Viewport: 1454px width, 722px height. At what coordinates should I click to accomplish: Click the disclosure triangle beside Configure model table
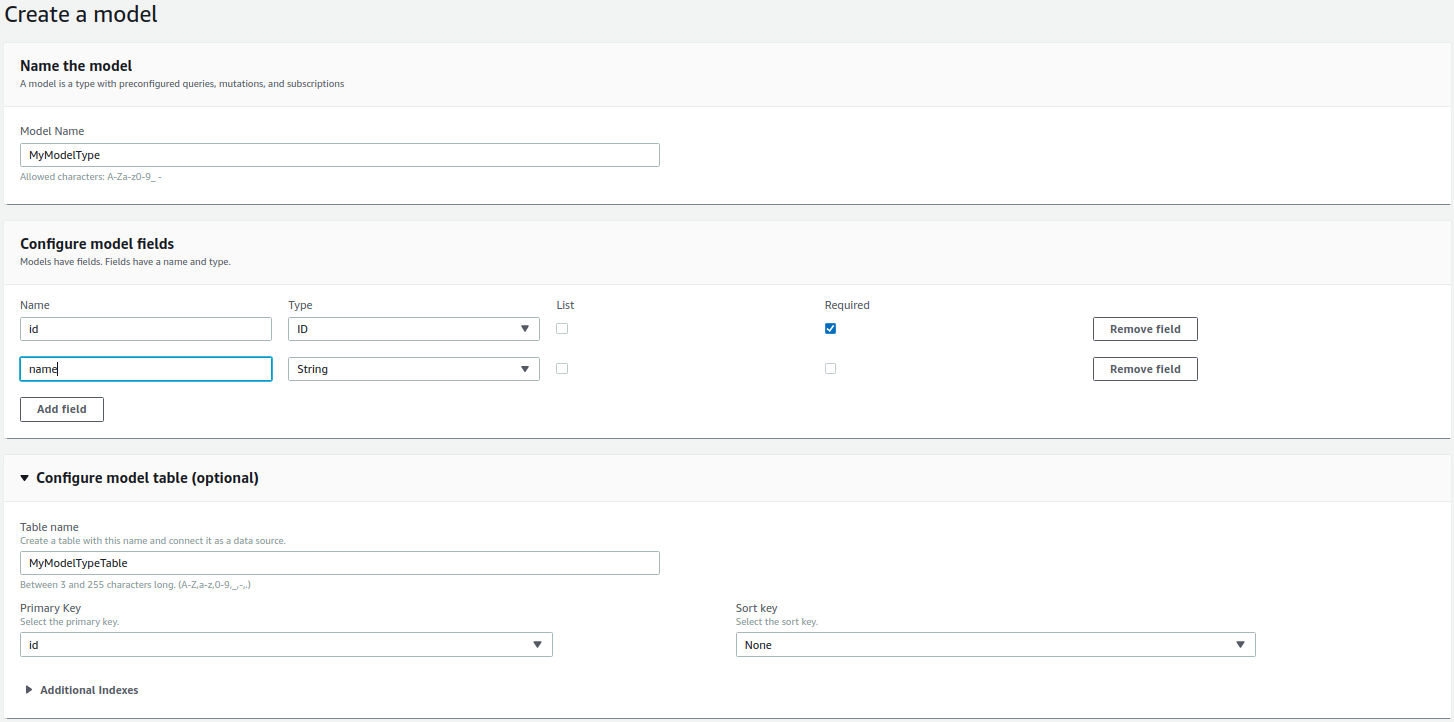click(x=24, y=478)
